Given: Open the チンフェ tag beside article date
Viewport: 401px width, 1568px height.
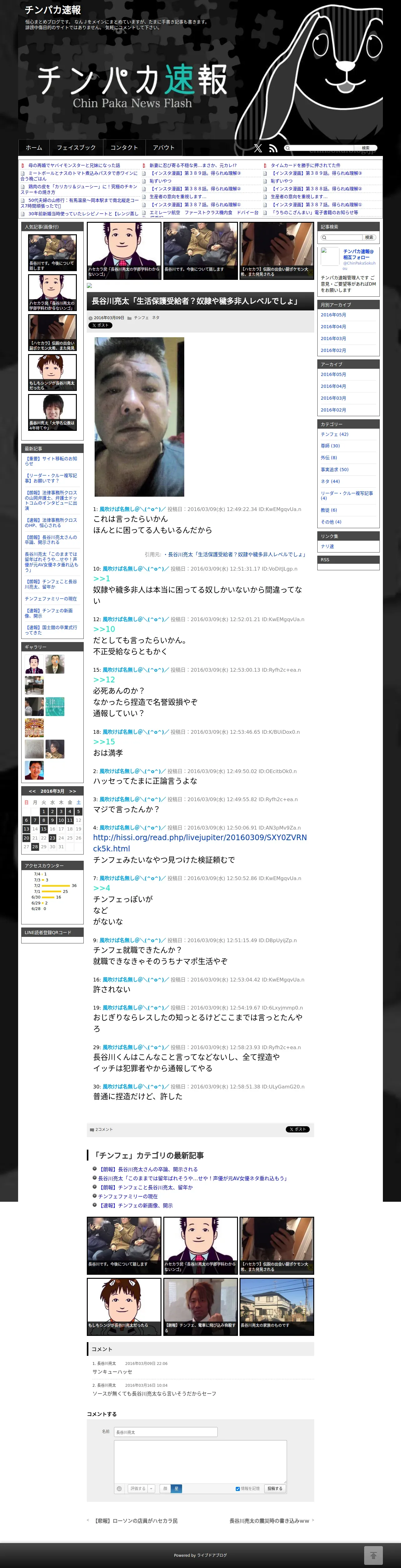Looking at the screenshot, I should point(141,318).
